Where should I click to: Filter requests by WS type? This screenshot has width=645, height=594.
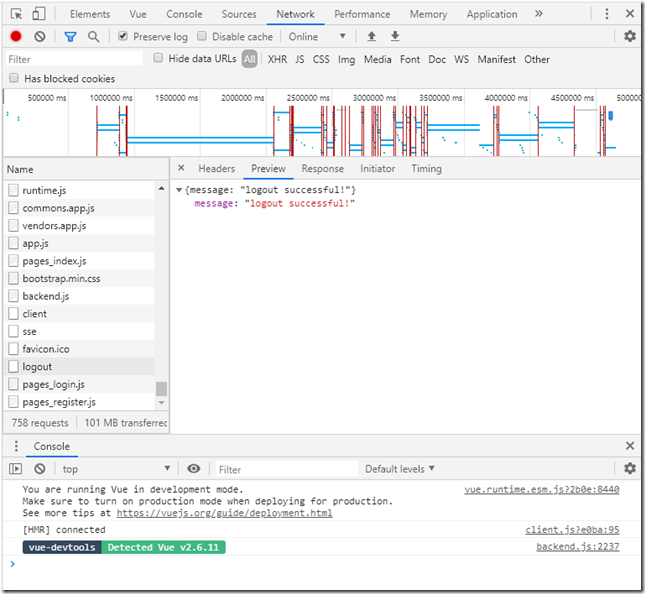point(461,59)
